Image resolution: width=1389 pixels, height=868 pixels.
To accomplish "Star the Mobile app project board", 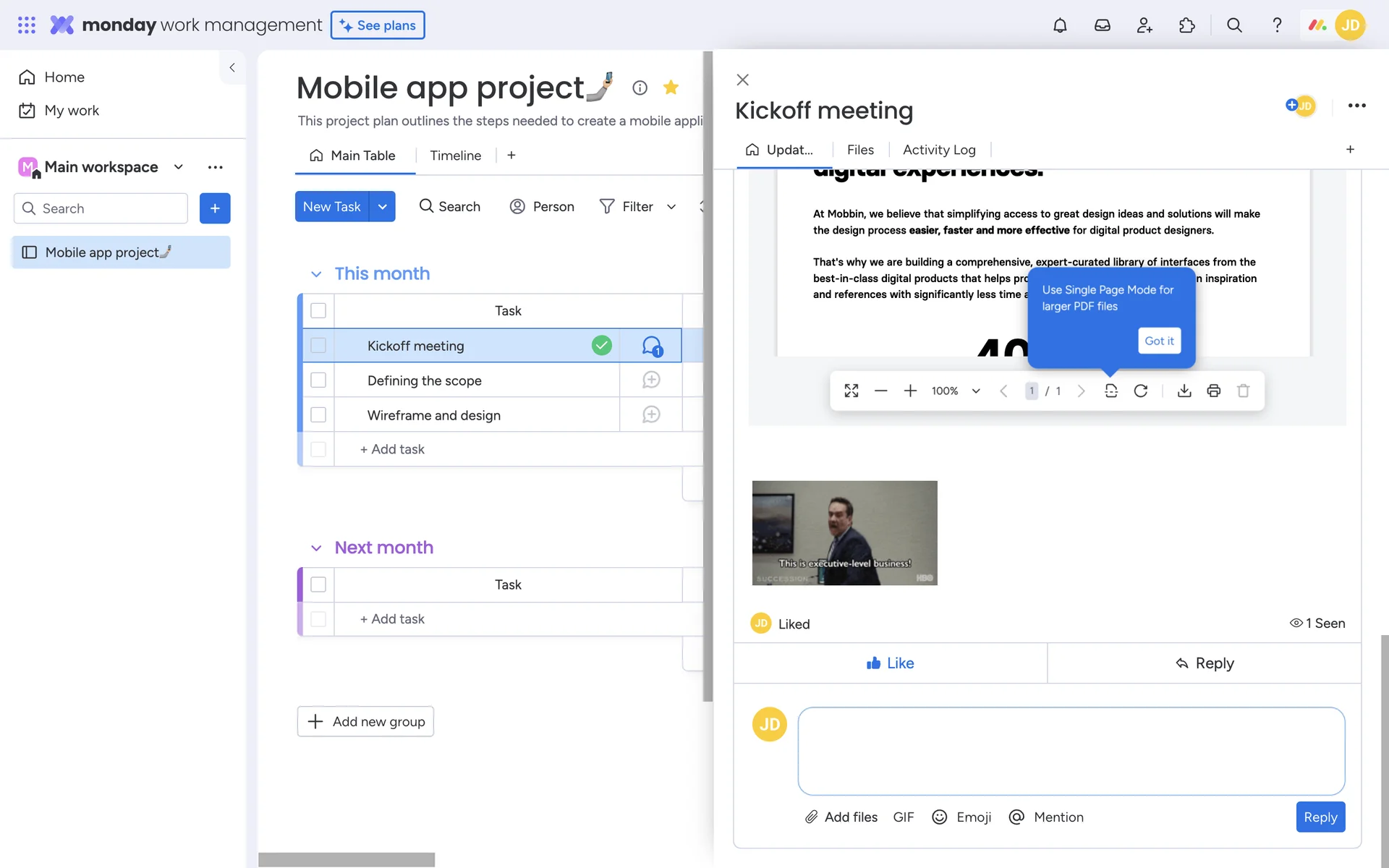I will tap(671, 88).
